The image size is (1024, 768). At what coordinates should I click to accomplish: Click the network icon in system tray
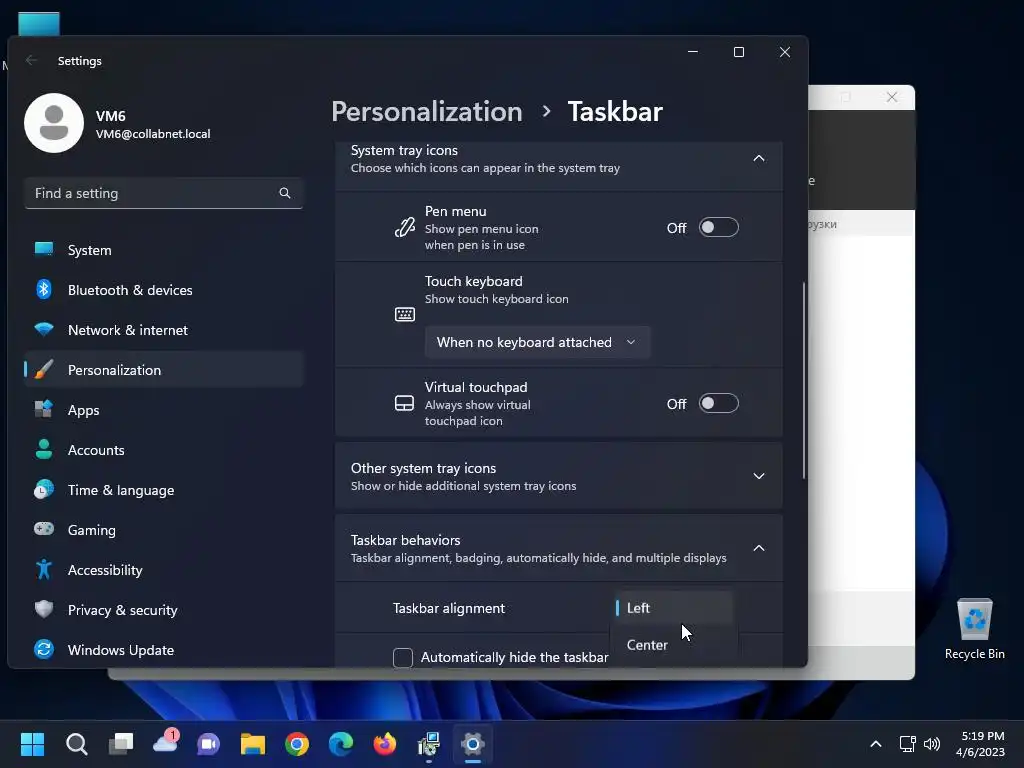908,744
